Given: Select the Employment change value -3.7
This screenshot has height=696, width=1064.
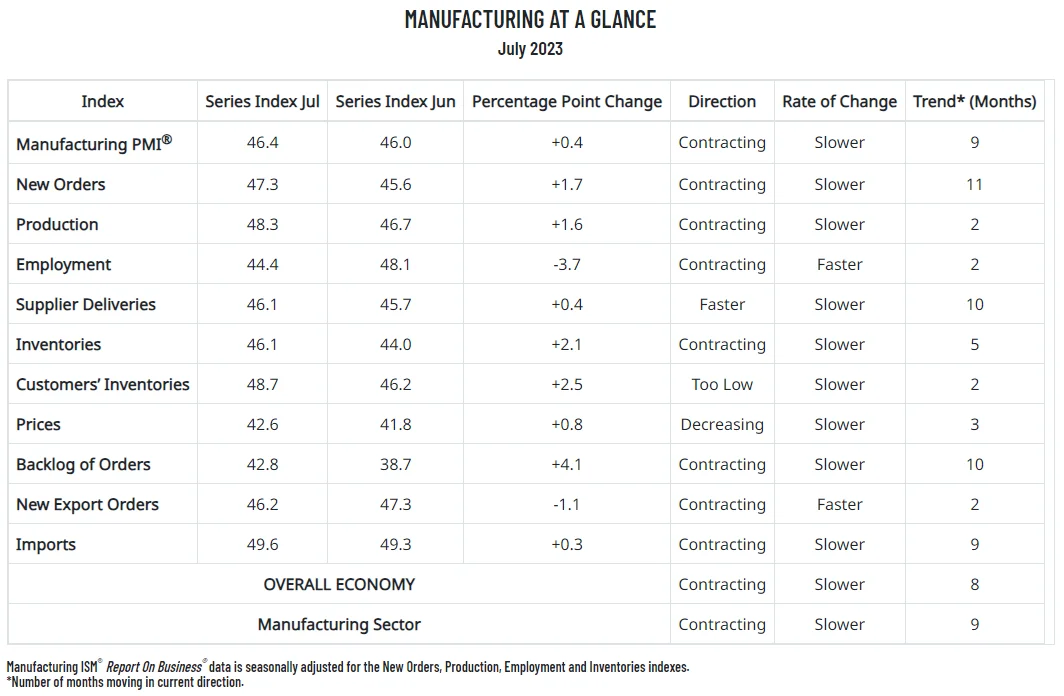Looking at the screenshot, I should (567, 265).
